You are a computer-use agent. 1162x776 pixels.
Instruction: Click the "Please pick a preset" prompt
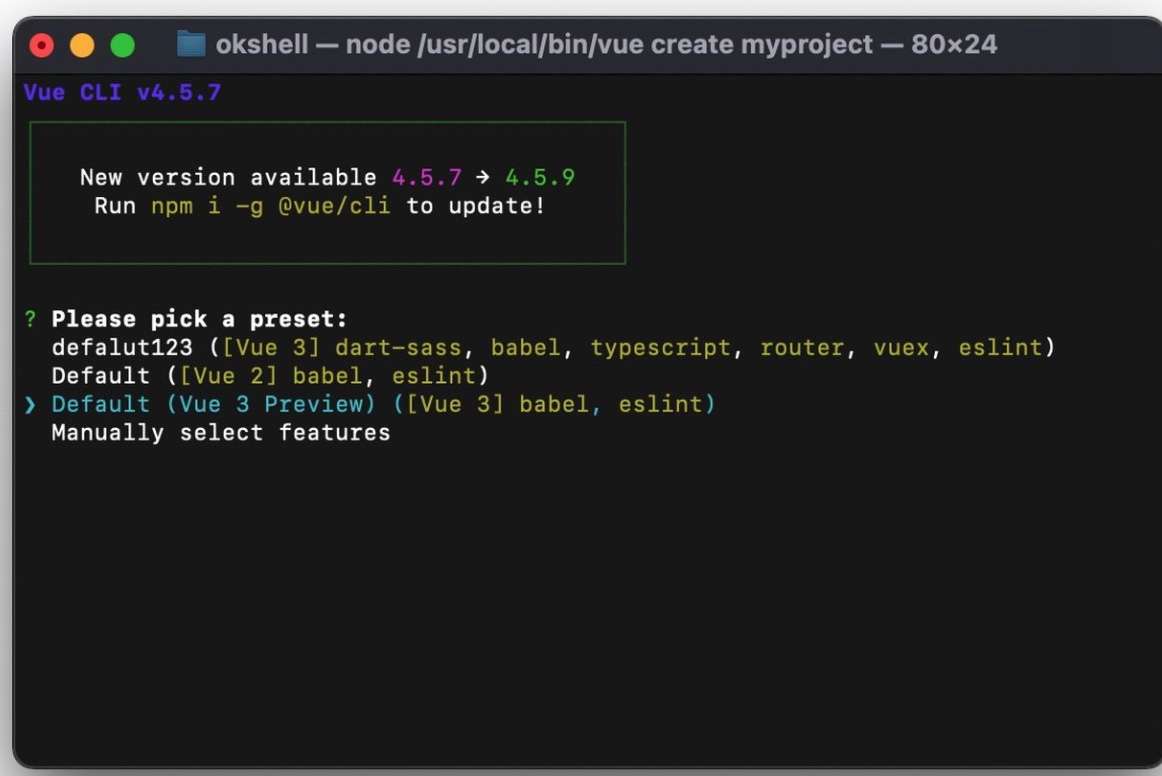coord(199,320)
